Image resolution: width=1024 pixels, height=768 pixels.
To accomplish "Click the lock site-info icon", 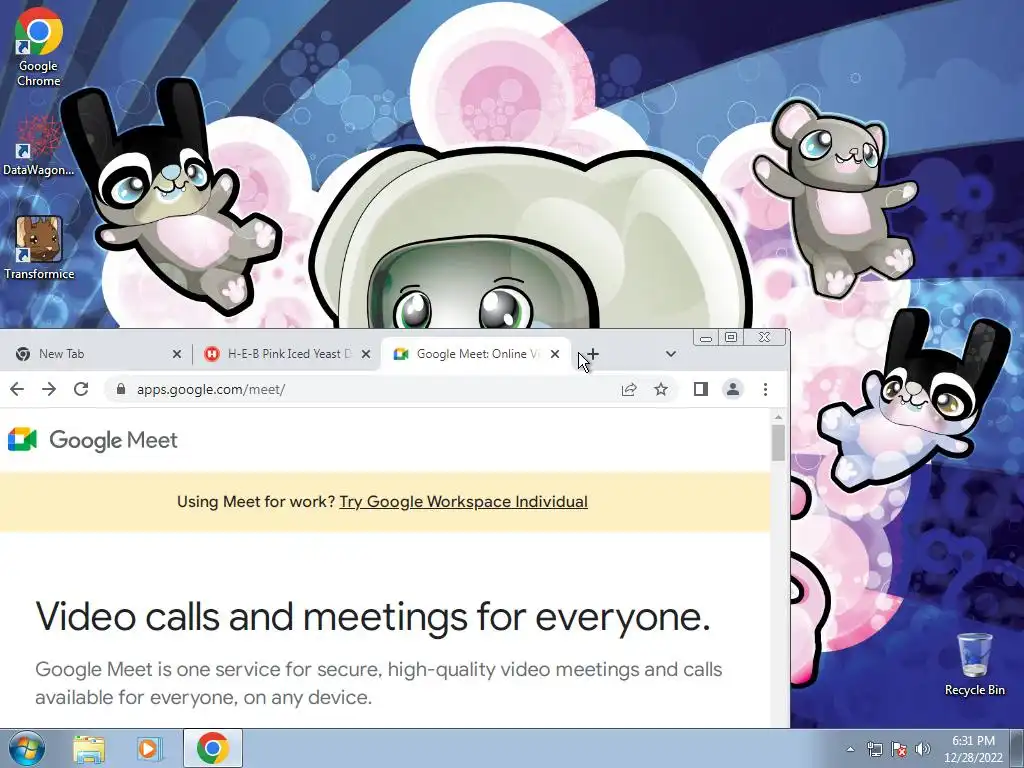I will pyautogui.click(x=120, y=389).
